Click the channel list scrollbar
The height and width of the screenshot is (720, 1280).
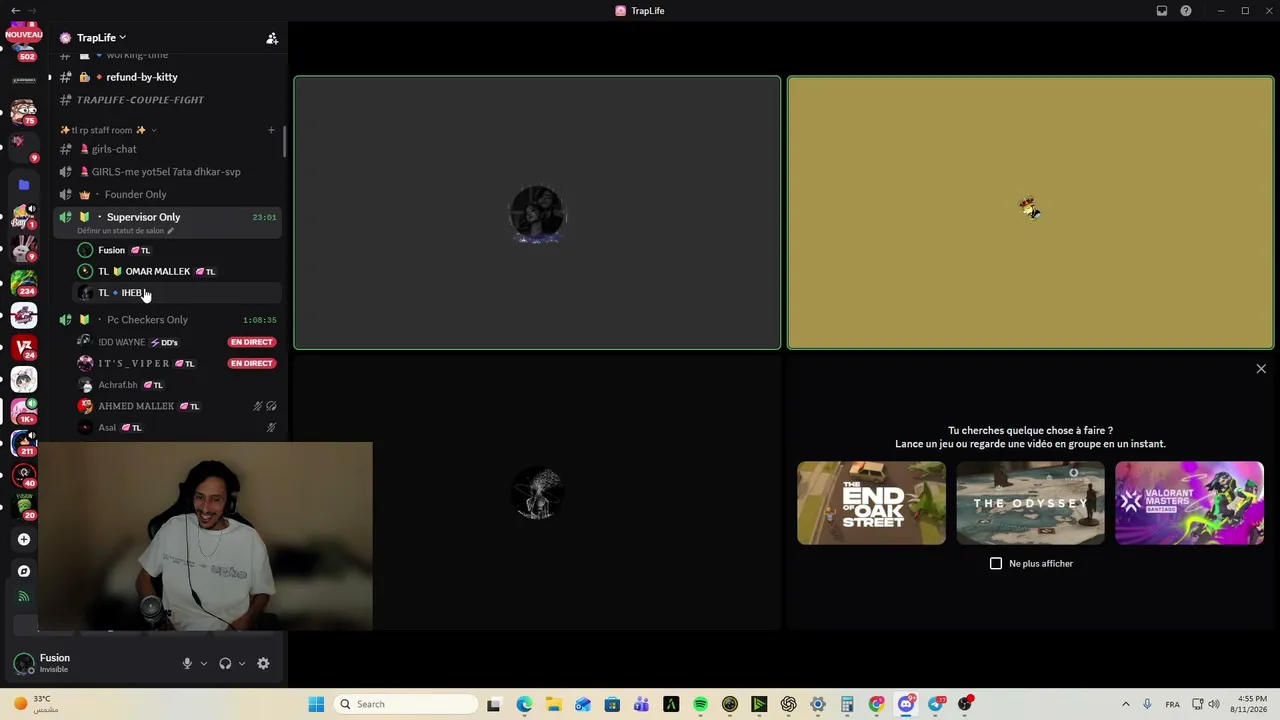pos(285,142)
